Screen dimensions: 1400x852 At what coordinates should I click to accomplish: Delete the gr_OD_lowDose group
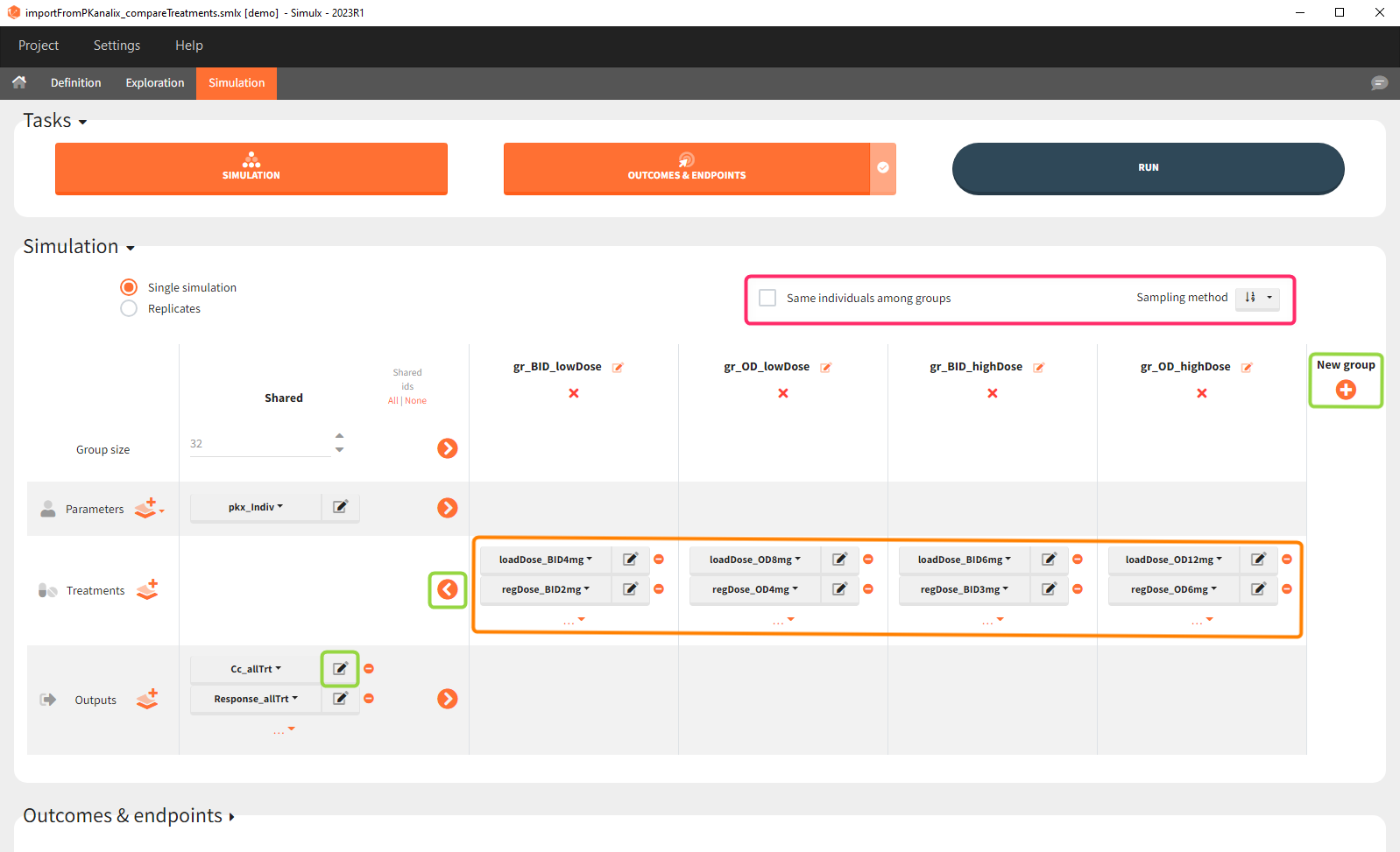[783, 393]
